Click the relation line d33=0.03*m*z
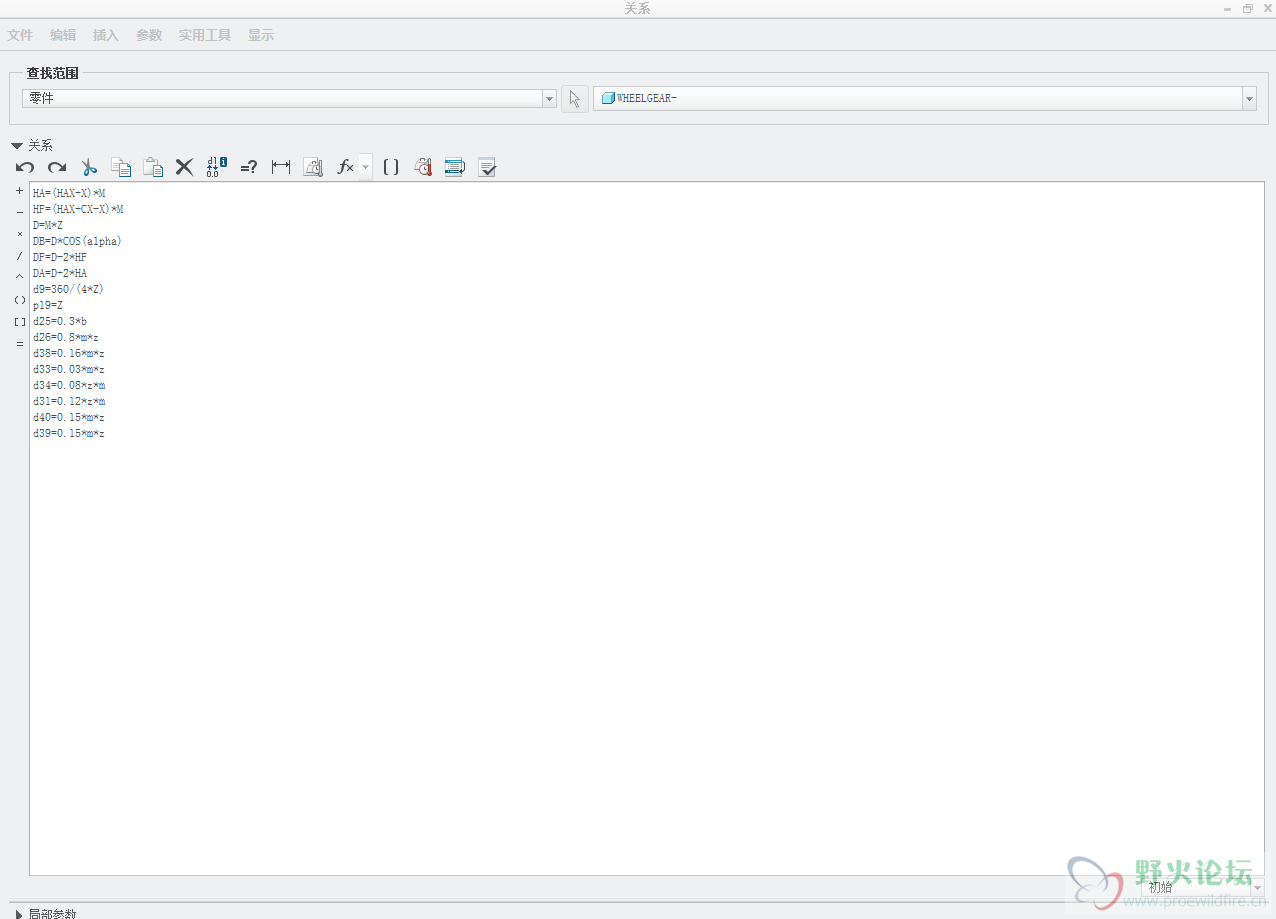The height and width of the screenshot is (919, 1276). pyautogui.click(x=69, y=369)
